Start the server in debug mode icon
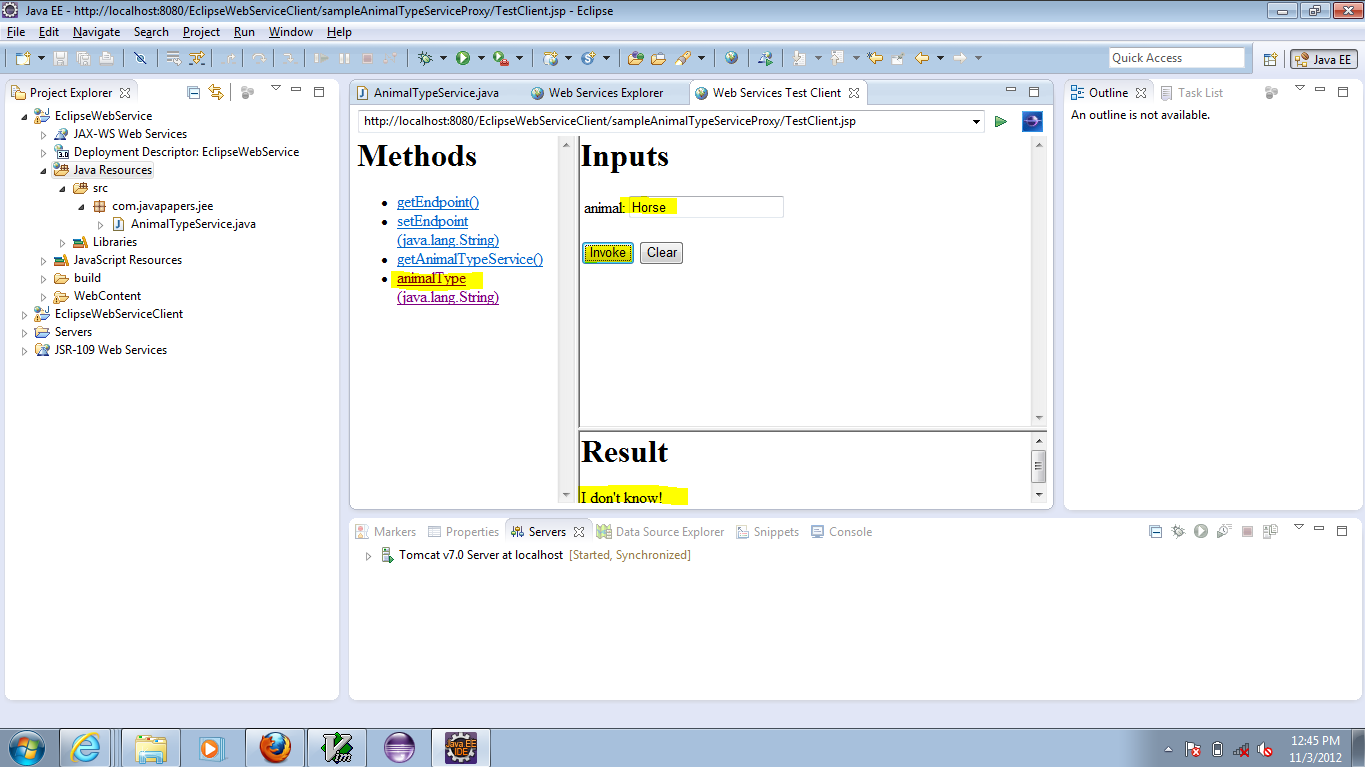 [1178, 531]
